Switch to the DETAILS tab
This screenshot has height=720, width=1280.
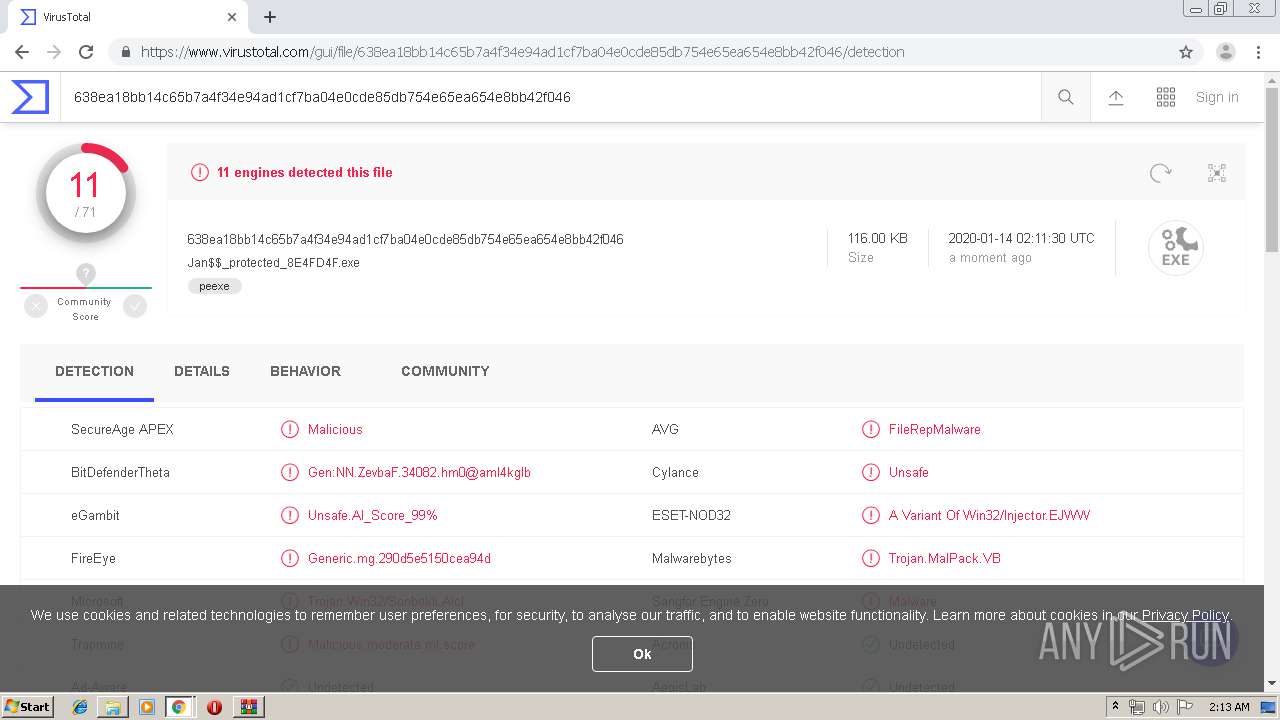(x=202, y=371)
